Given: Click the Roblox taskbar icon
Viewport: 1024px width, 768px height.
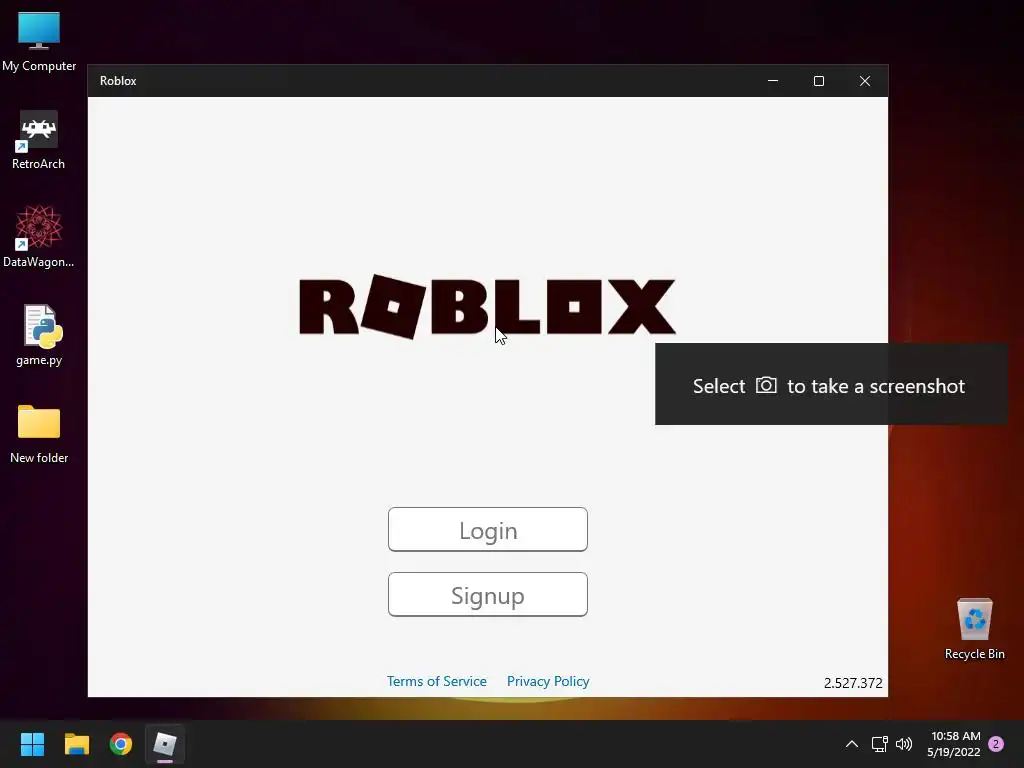Looking at the screenshot, I should coord(165,744).
